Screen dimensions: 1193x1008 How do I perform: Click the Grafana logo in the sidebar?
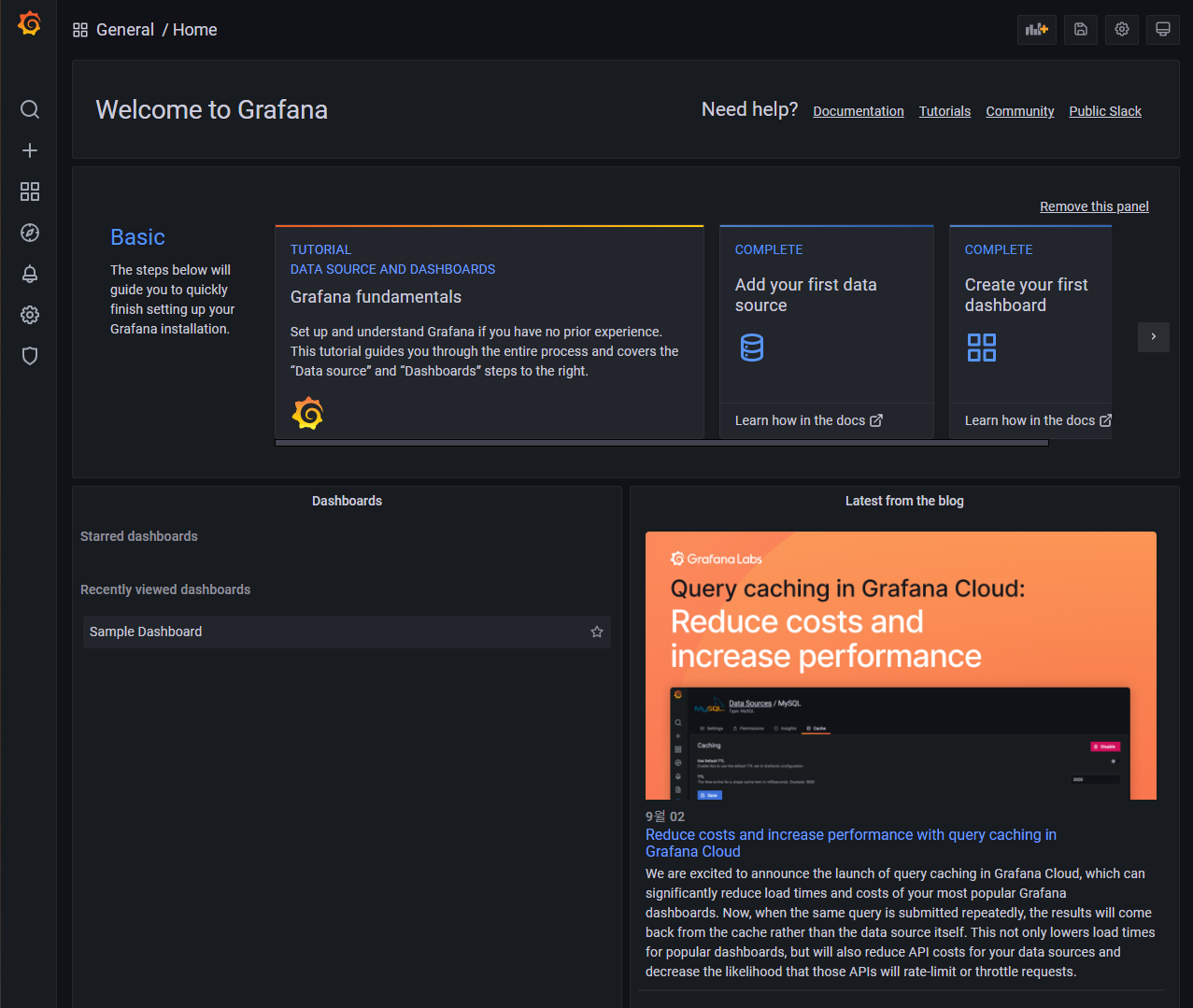coord(30,23)
